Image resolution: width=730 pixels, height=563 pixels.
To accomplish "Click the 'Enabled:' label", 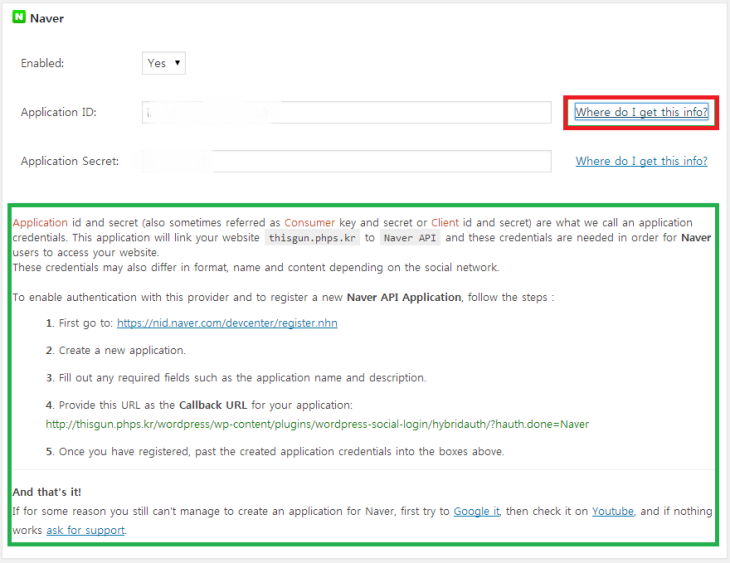I will coord(42,63).
